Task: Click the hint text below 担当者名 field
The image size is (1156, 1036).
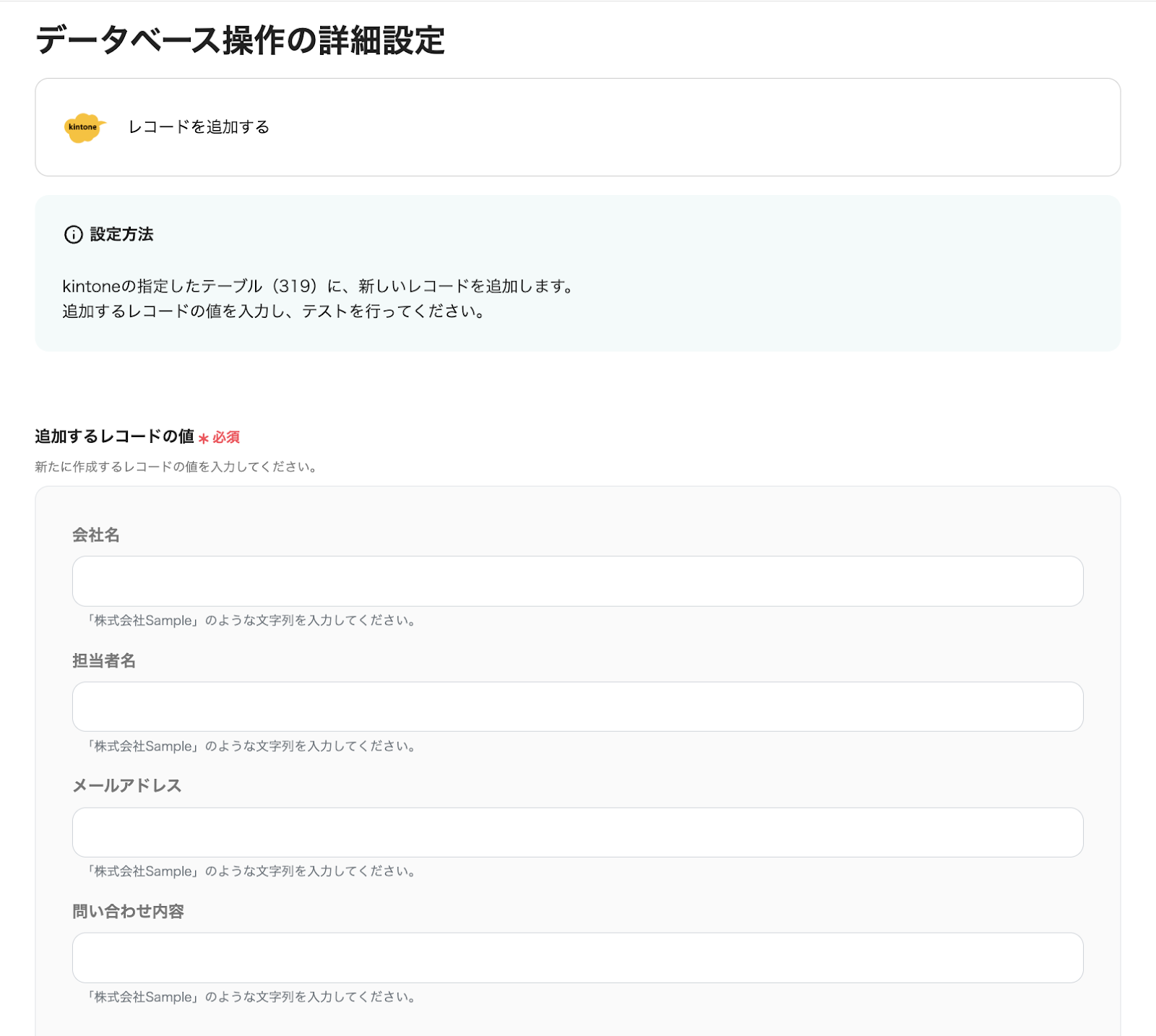Action: [251, 746]
